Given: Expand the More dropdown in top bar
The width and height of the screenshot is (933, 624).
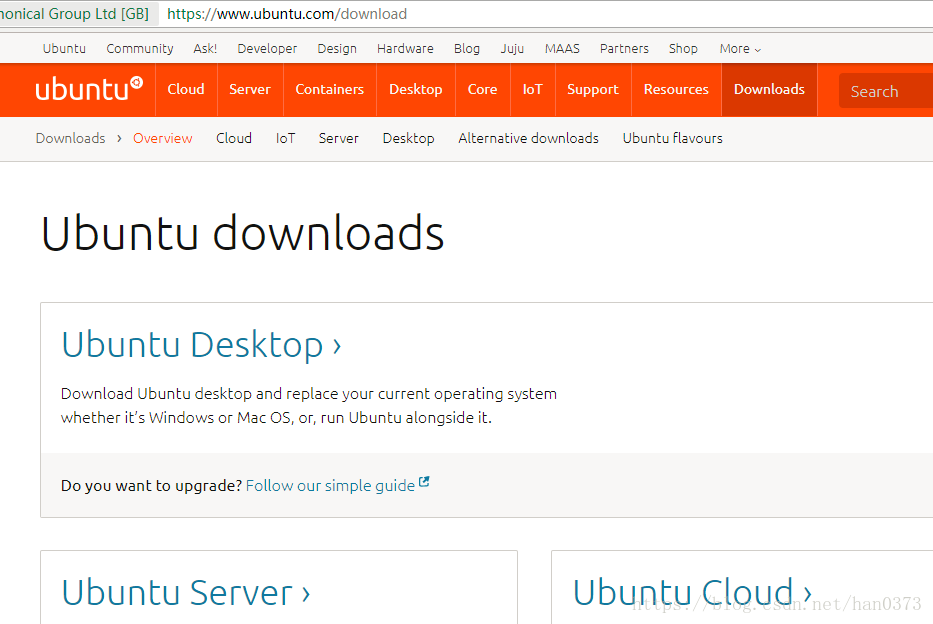Looking at the screenshot, I should (x=740, y=49).
